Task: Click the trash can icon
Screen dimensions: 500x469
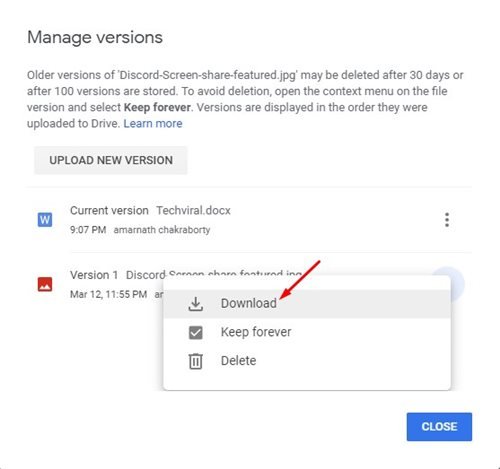Action: (x=196, y=361)
